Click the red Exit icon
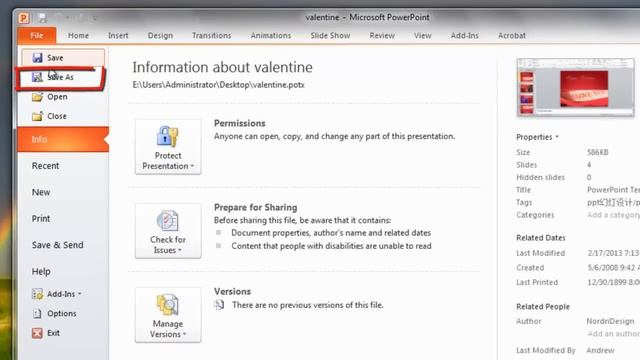 point(37,333)
